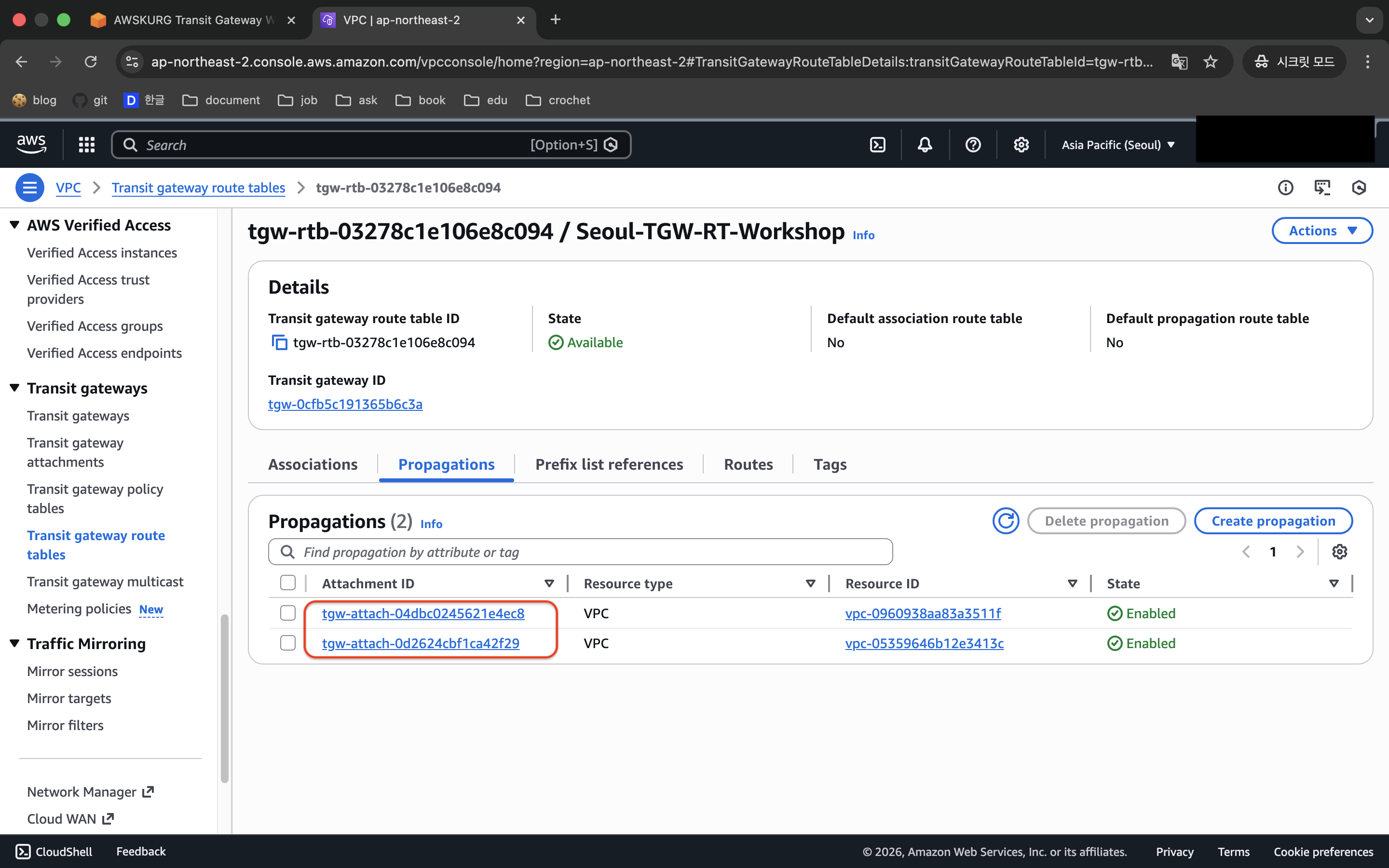Image resolution: width=1389 pixels, height=868 pixels.
Task: Click the refresh propagations icon button
Action: click(x=1006, y=521)
